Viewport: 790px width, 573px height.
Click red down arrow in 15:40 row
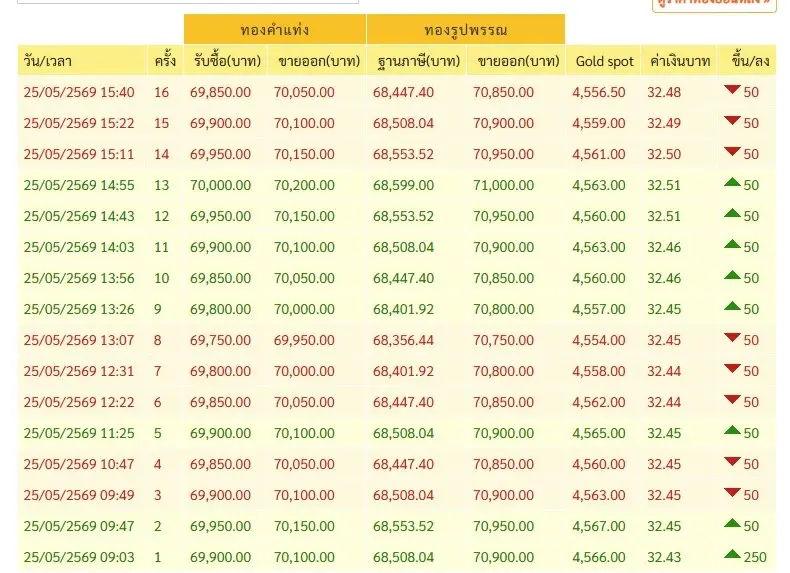732,90
